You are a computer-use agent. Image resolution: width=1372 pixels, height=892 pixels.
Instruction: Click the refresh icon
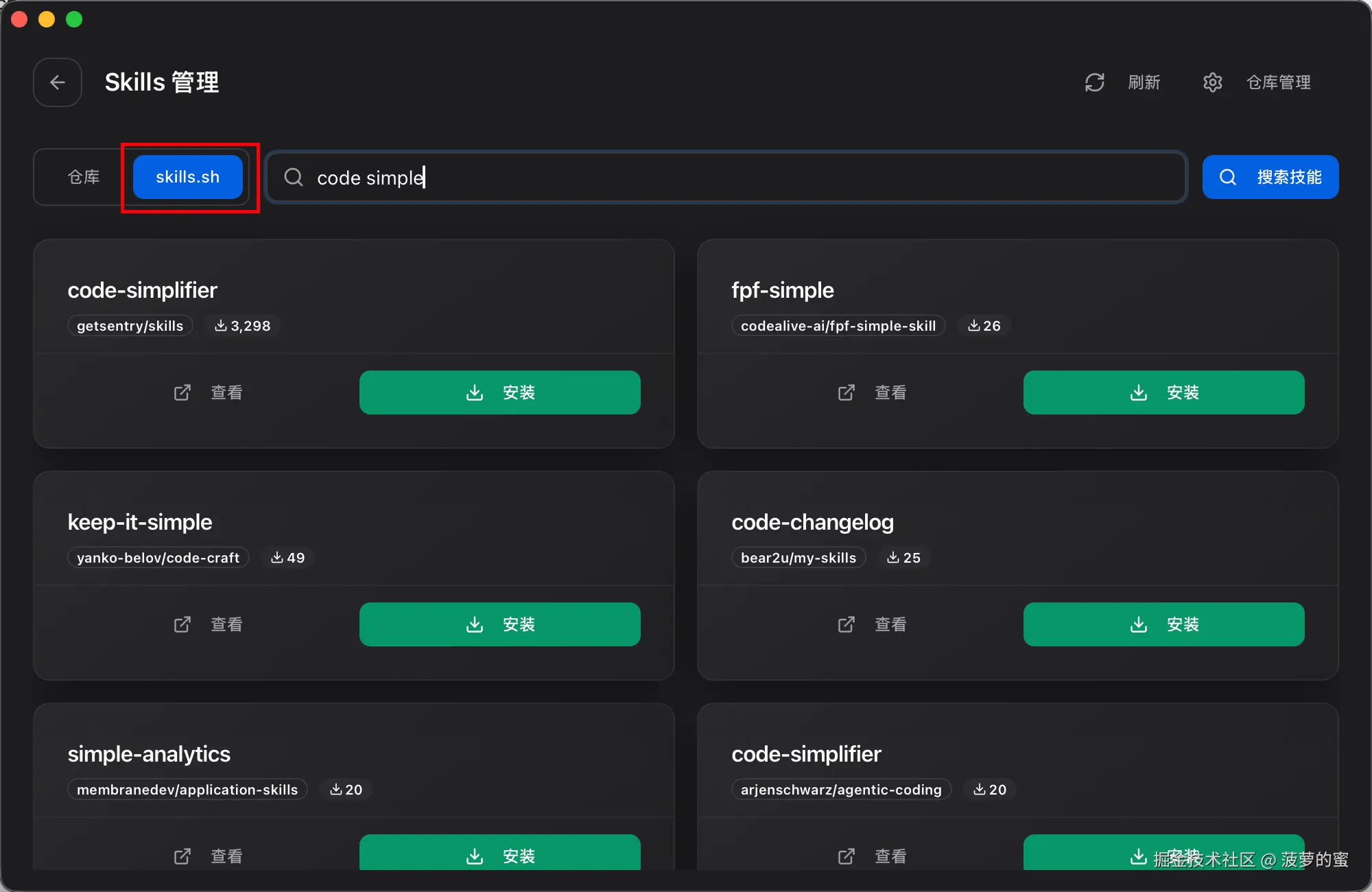tap(1094, 82)
